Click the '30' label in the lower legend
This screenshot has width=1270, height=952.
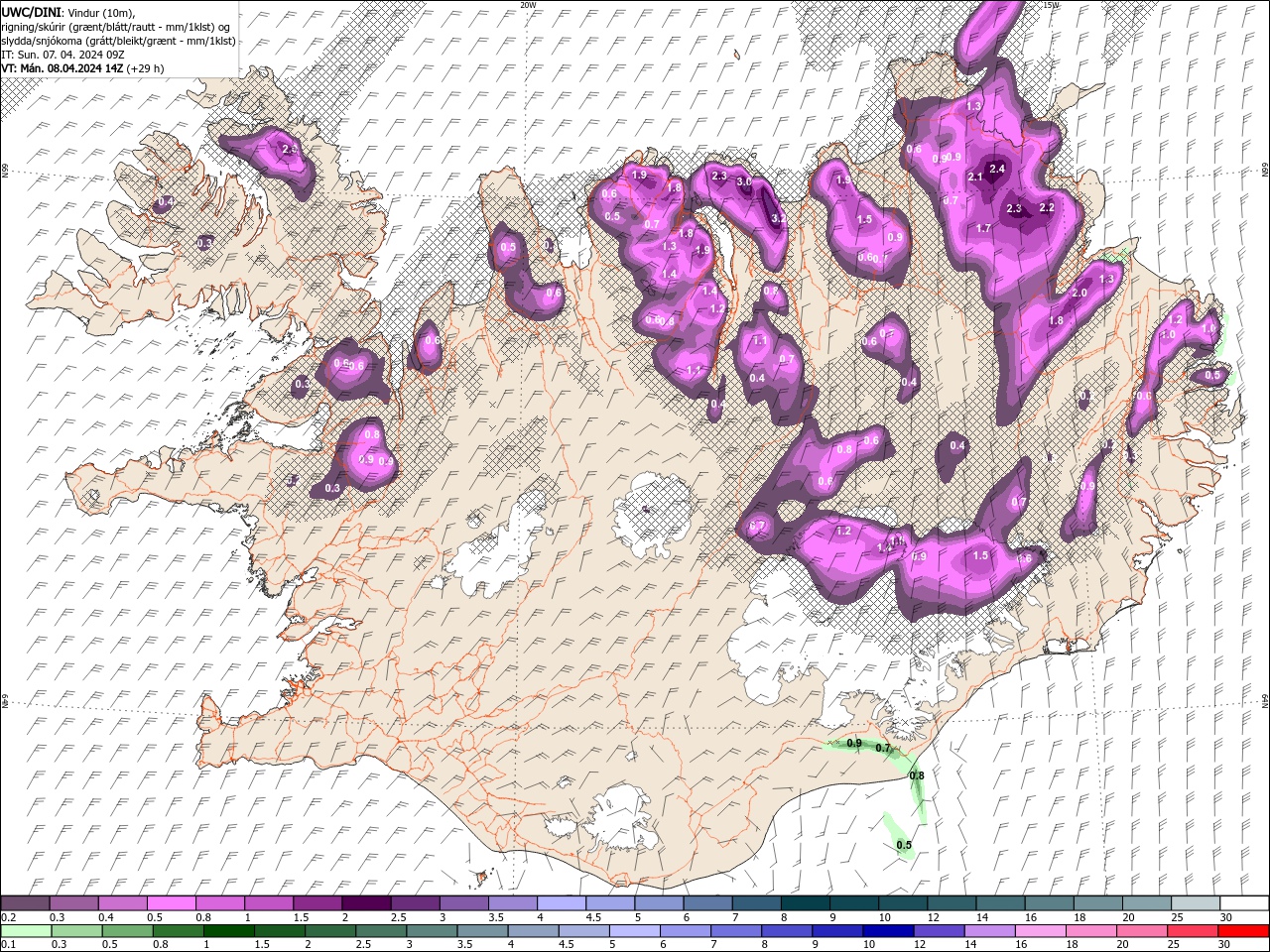tap(1225, 945)
